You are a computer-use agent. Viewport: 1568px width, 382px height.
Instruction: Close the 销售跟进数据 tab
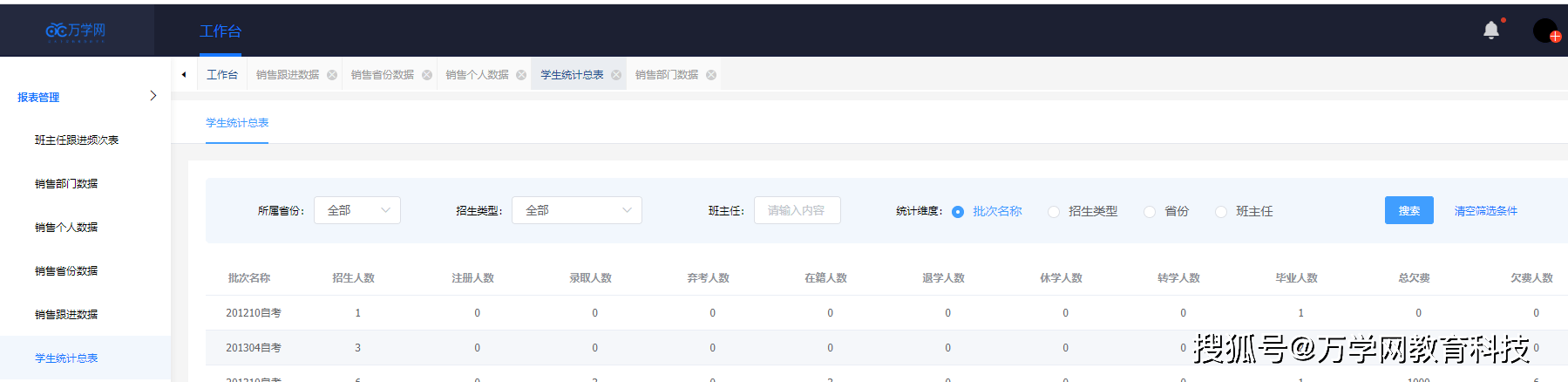332,75
